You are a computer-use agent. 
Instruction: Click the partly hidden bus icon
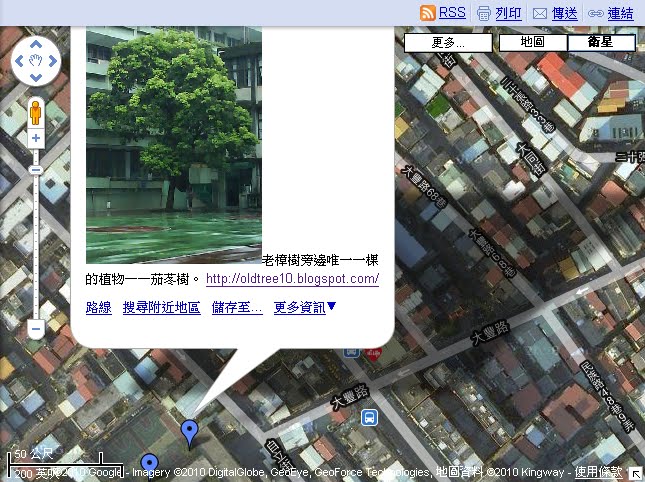tap(352, 353)
